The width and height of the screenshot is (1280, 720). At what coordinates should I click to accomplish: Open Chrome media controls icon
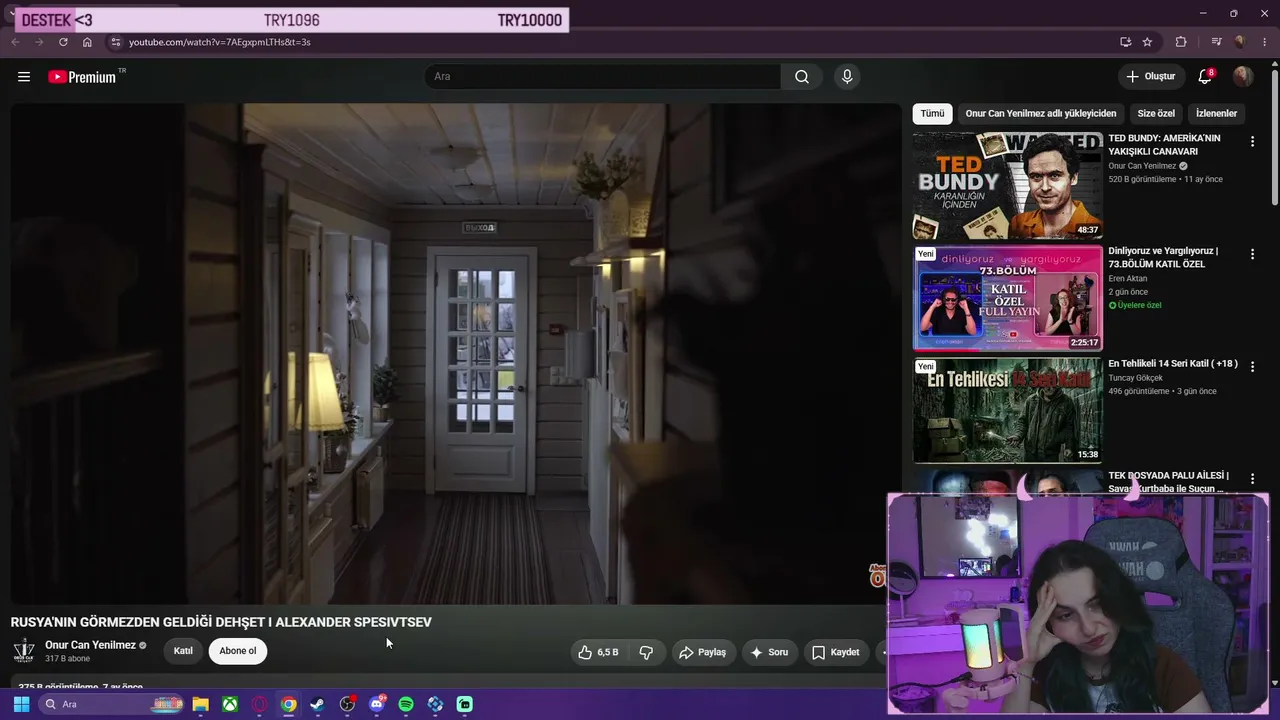(x=1216, y=42)
